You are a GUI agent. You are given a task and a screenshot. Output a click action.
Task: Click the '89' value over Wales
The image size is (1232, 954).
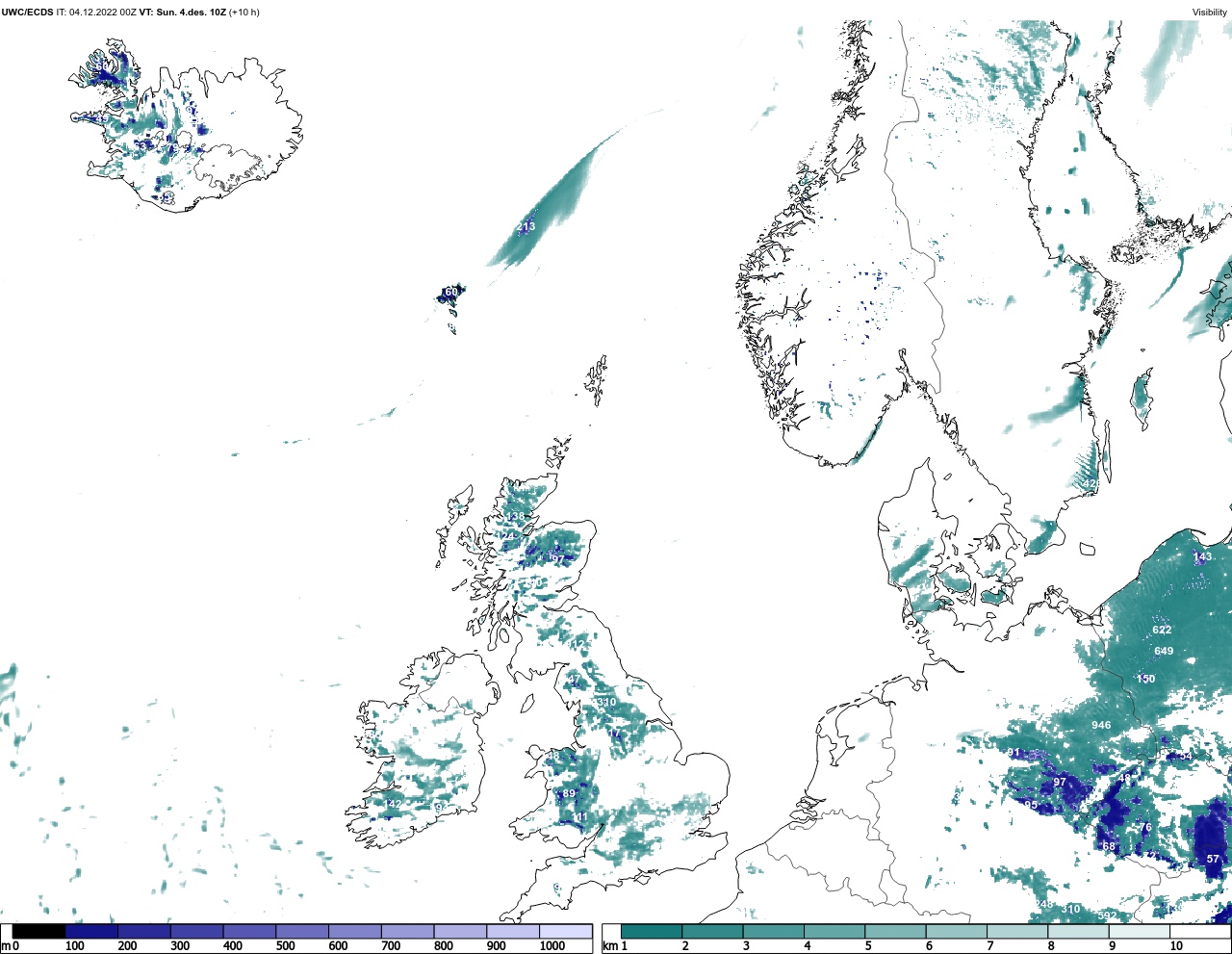[569, 793]
